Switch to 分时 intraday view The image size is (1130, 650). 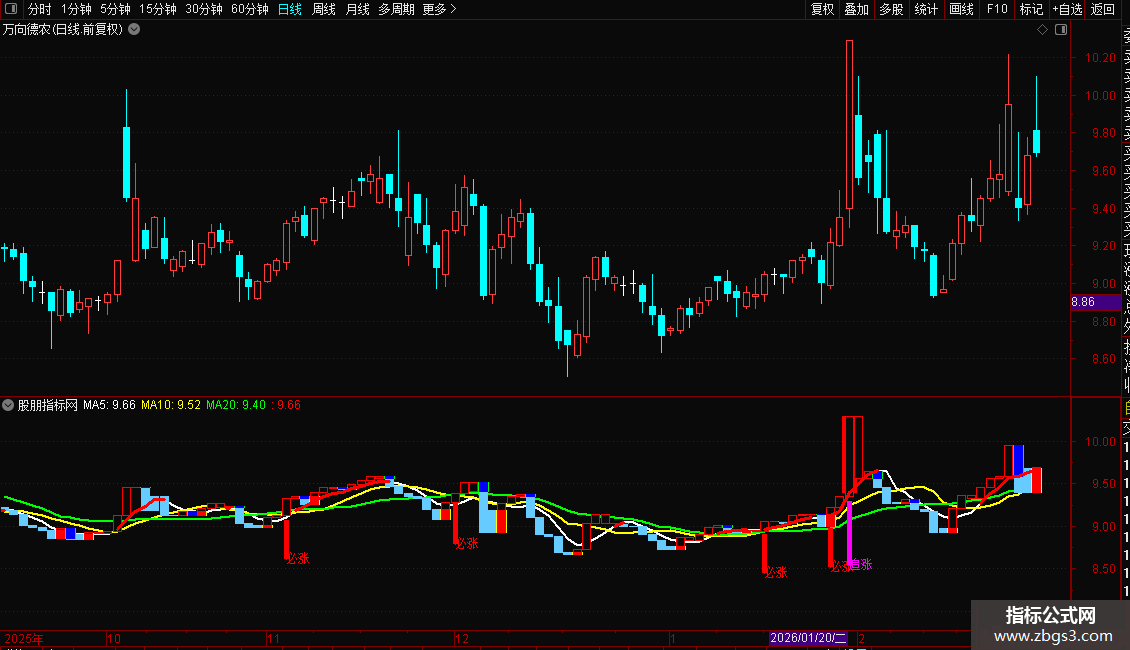40,9
